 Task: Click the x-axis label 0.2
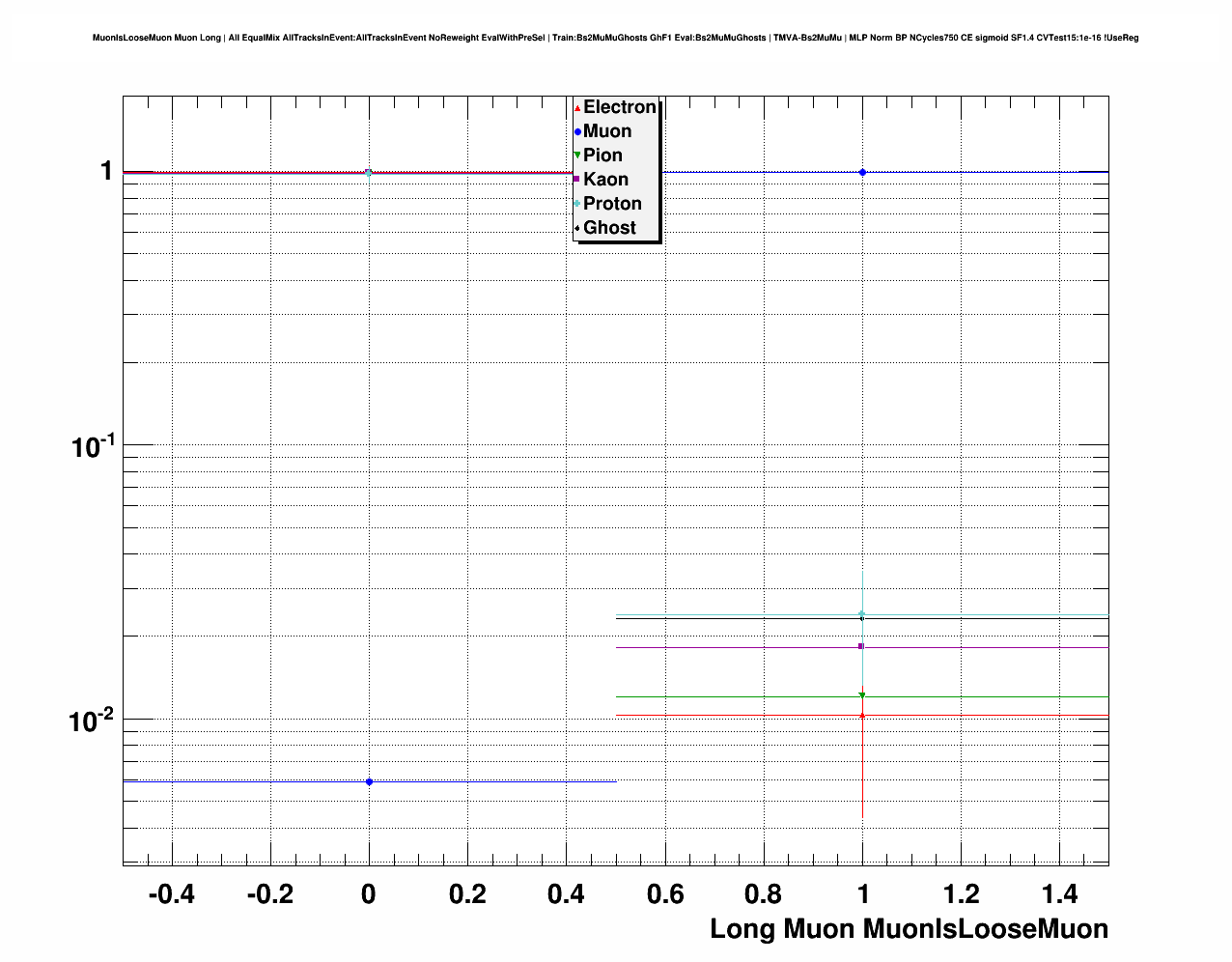[x=467, y=894]
